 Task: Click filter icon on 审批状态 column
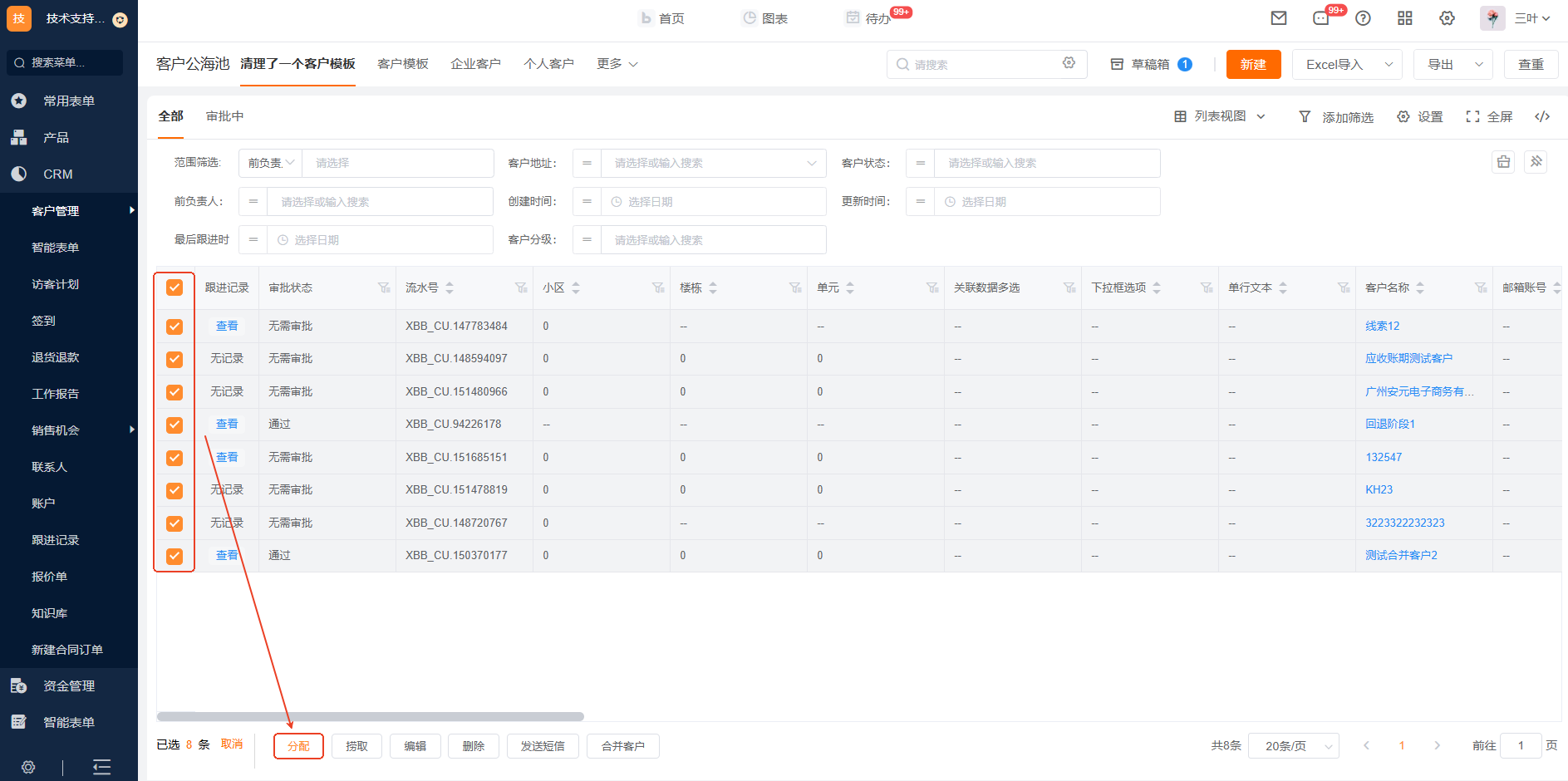(384, 288)
